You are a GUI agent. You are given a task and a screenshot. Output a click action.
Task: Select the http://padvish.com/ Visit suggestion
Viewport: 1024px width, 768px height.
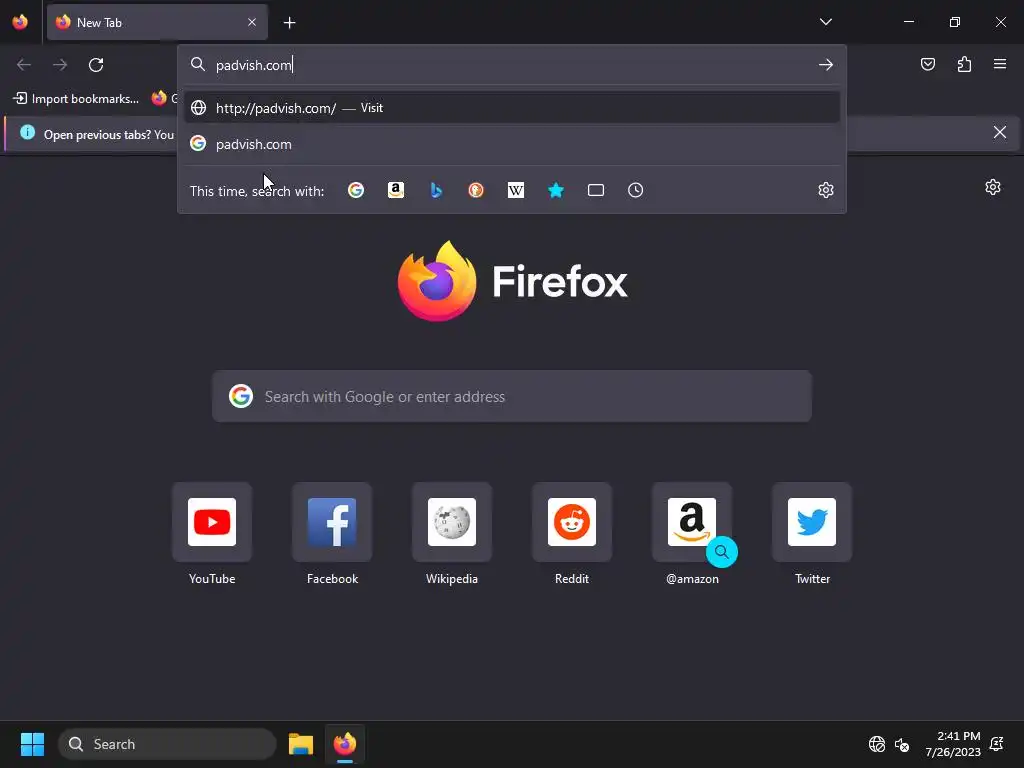click(511, 108)
